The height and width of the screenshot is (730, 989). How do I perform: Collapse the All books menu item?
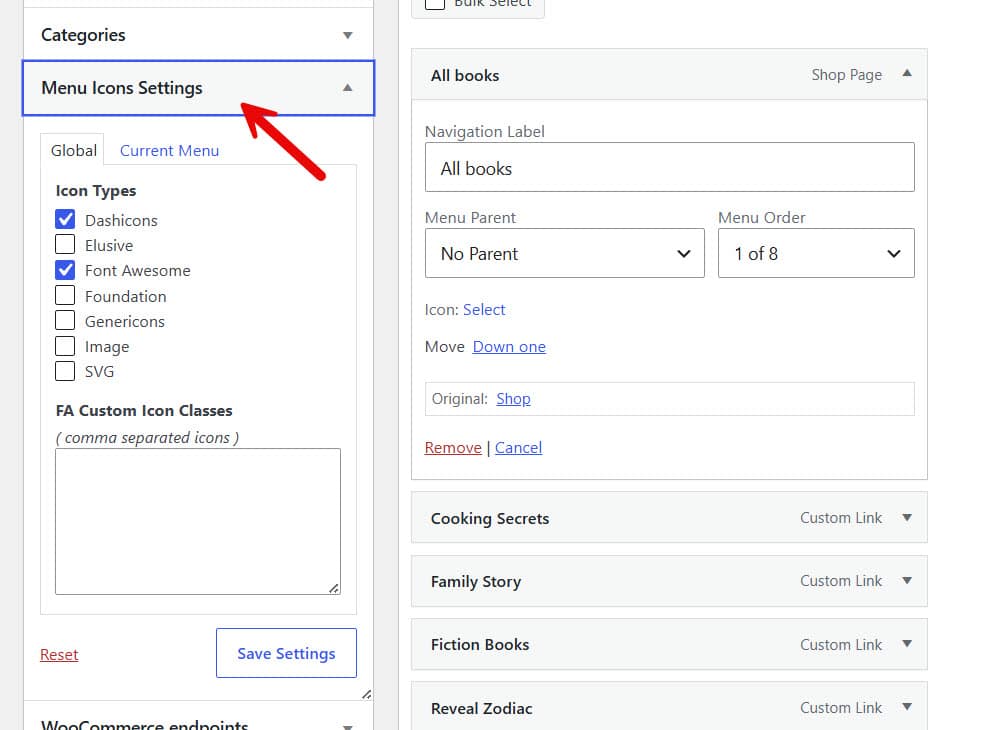(907, 74)
